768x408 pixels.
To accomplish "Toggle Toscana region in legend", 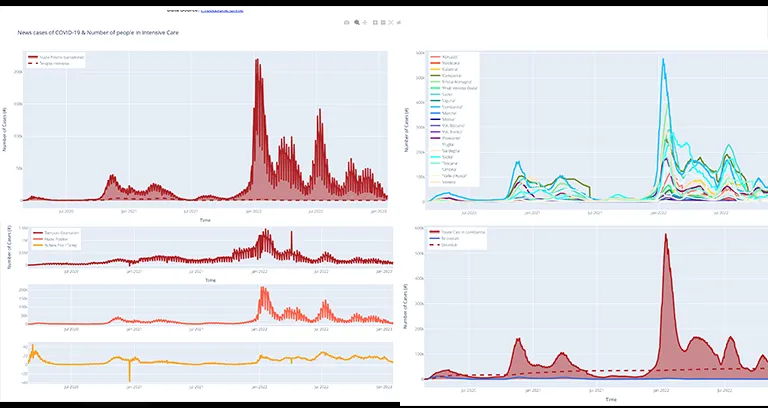I will 443,163.
